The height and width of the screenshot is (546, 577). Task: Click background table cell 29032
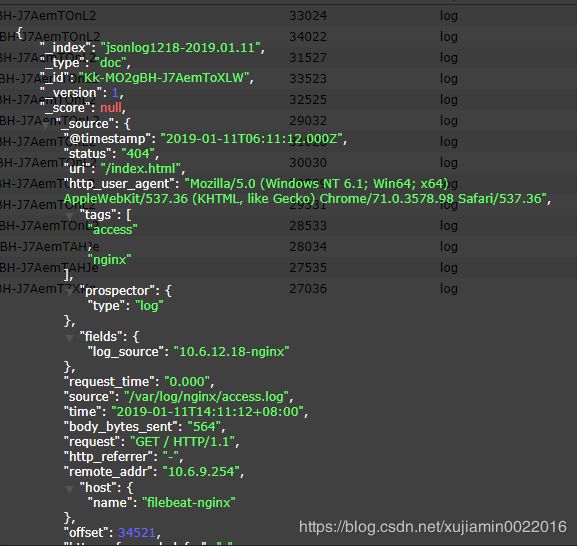[x=308, y=121]
